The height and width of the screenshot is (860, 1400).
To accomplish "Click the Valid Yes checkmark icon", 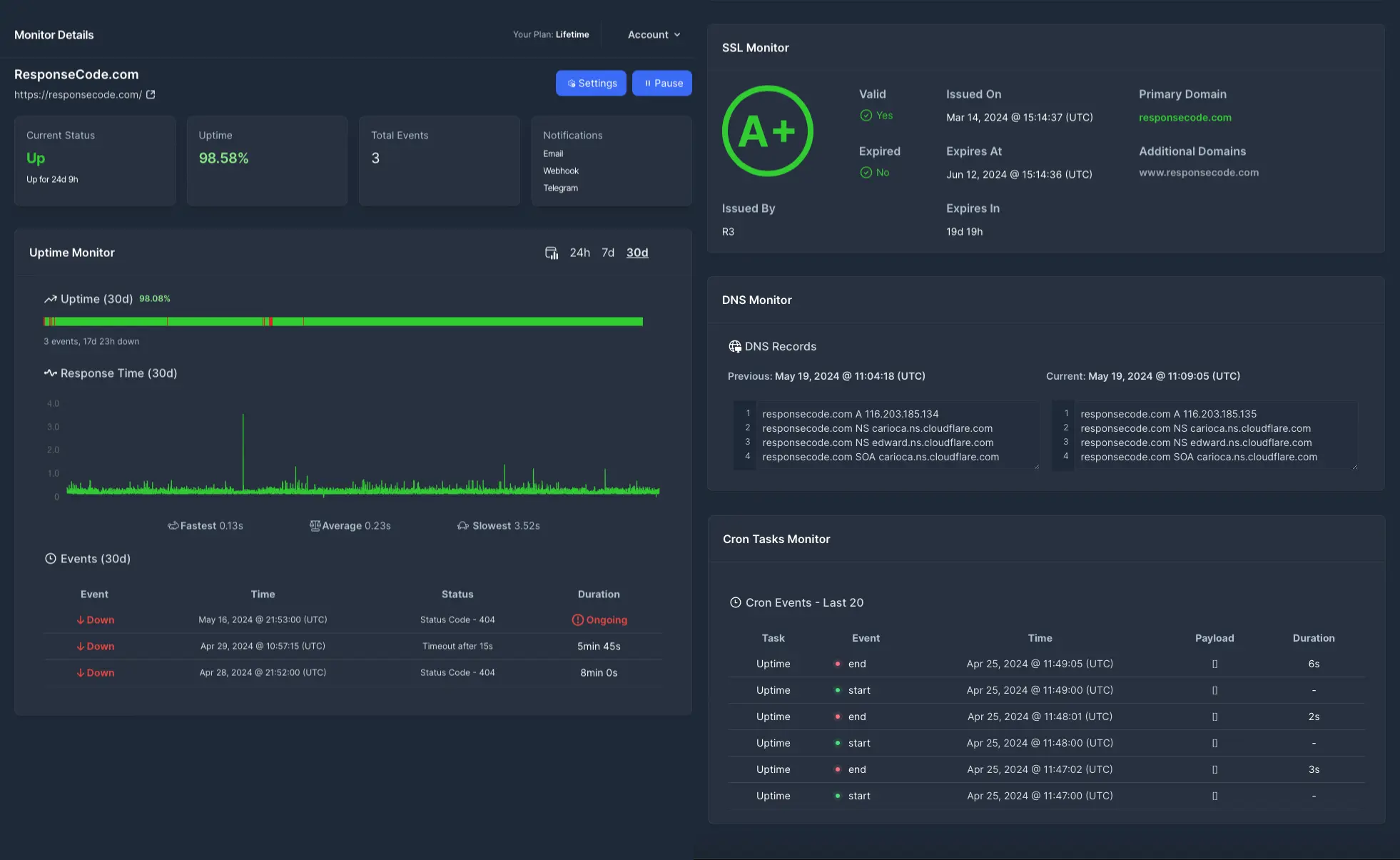I will (x=866, y=116).
